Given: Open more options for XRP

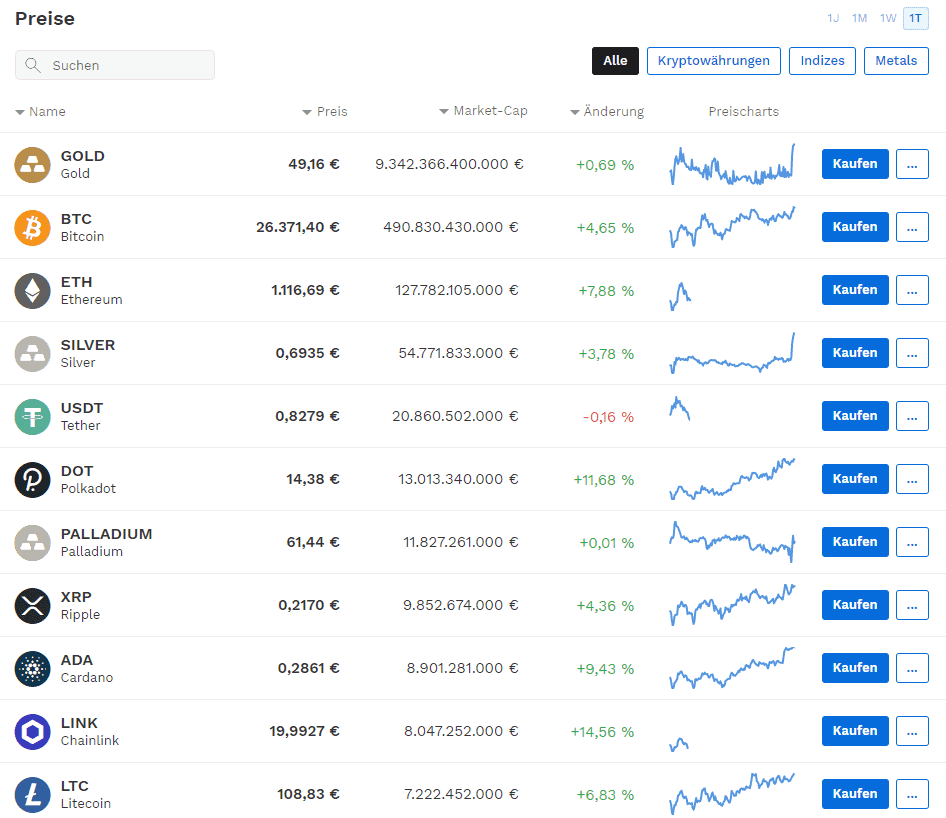Looking at the screenshot, I should click(x=912, y=605).
